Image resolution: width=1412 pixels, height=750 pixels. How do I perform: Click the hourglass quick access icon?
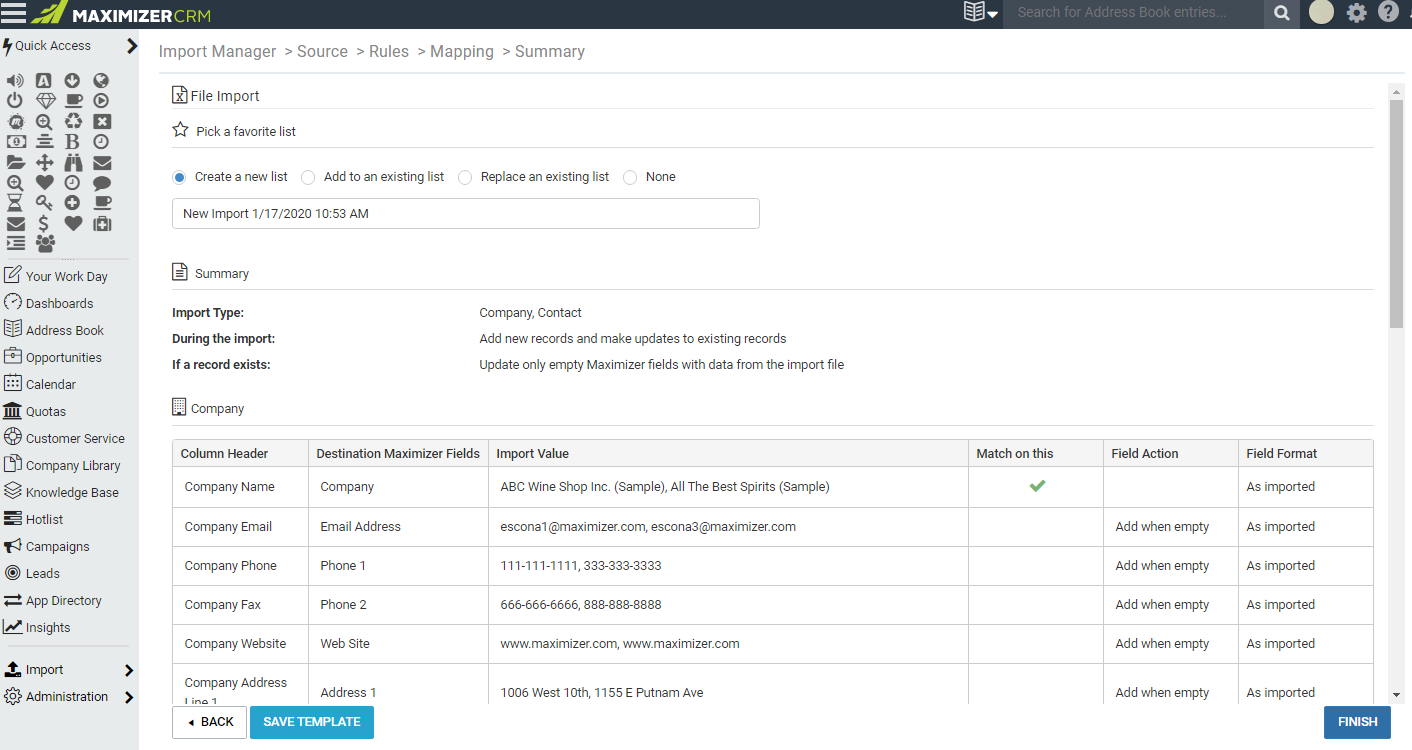point(15,203)
